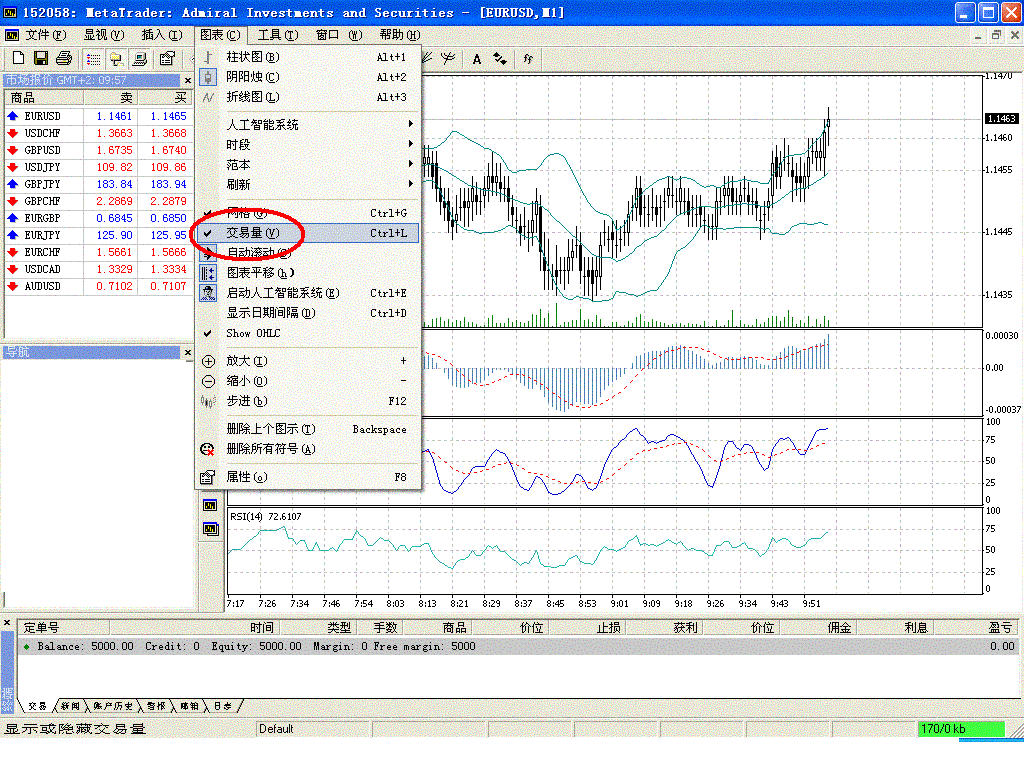Close the 市场报价 market watch panel
The image size is (1024, 768).
[x=188, y=80]
